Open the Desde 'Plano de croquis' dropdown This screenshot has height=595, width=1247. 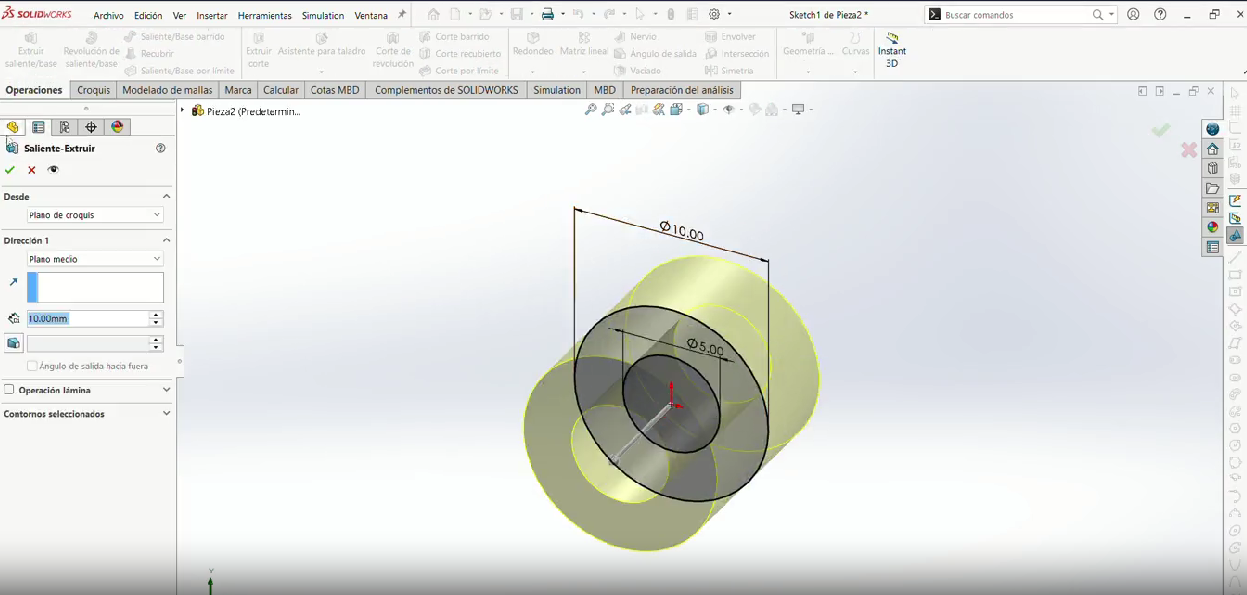(95, 215)
